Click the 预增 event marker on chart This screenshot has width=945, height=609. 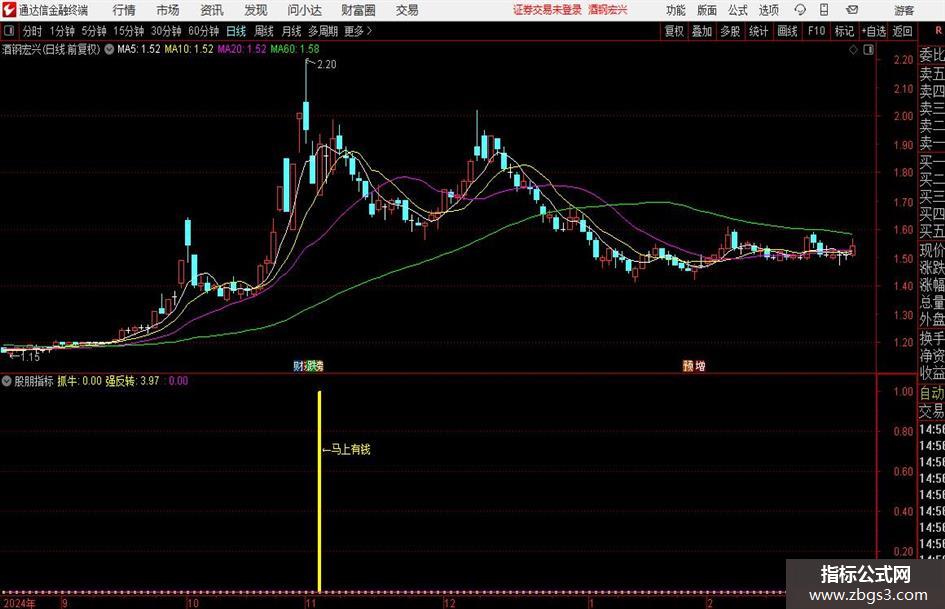pos(694,365)
